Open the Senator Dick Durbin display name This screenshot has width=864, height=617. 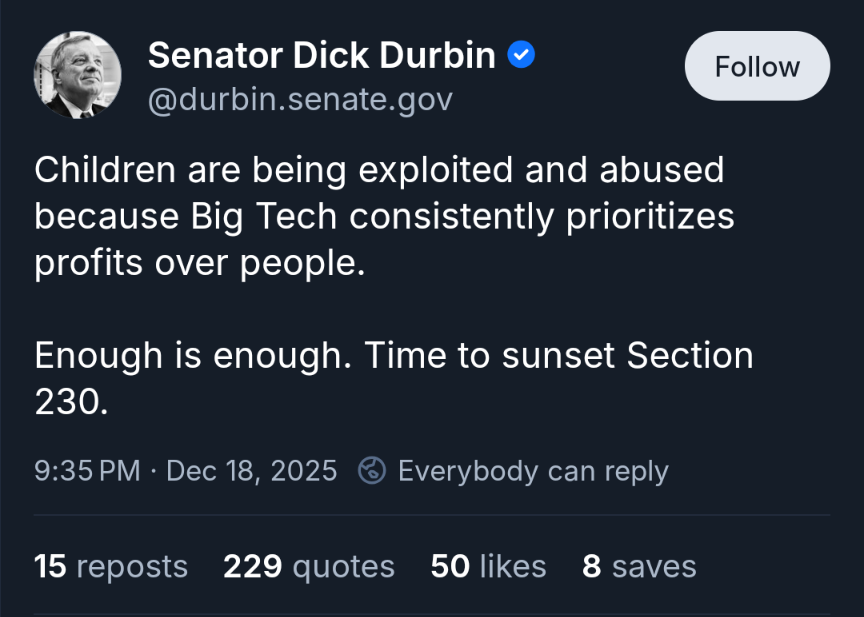[321, 56]
